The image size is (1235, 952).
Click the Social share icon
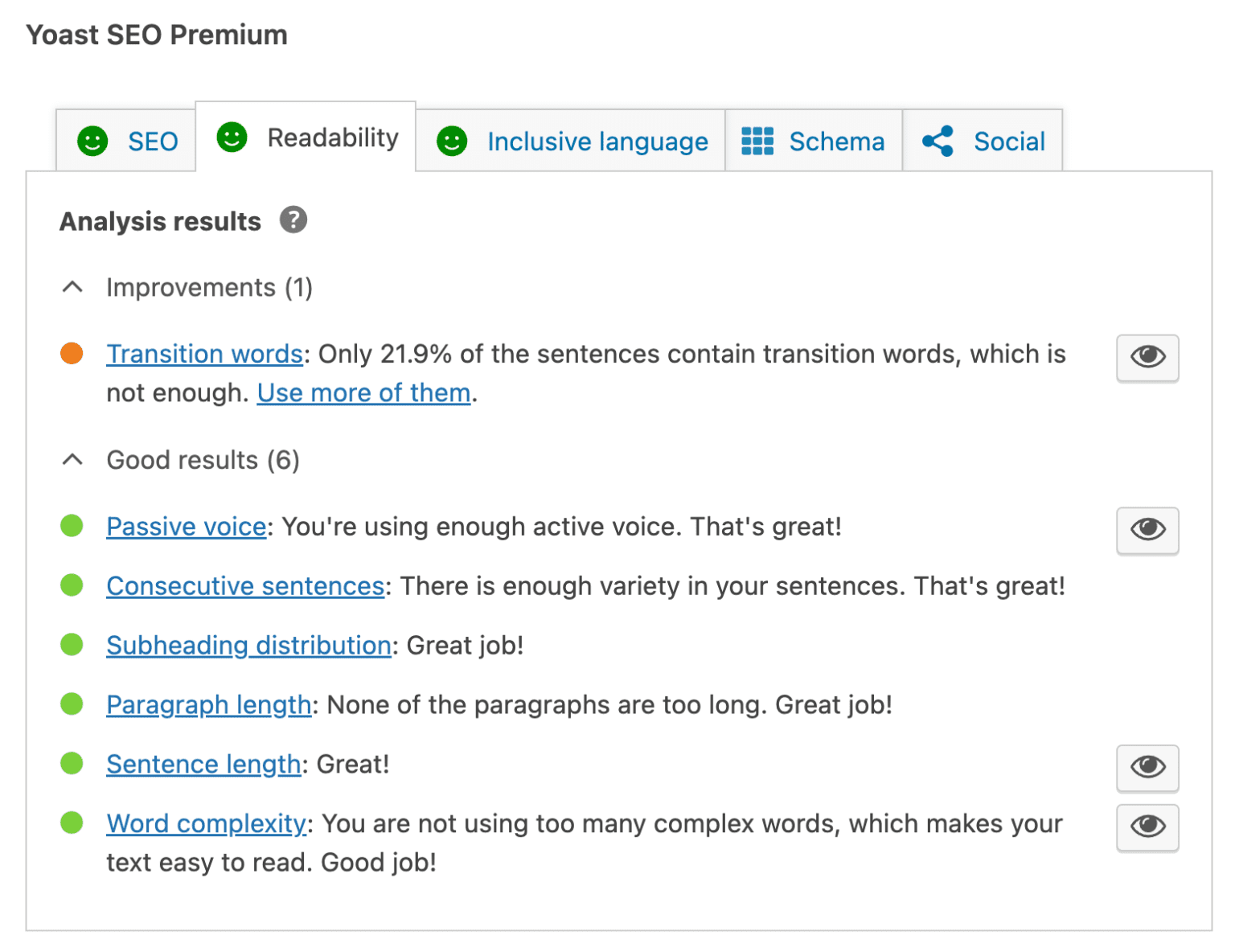tap(938, 141)
